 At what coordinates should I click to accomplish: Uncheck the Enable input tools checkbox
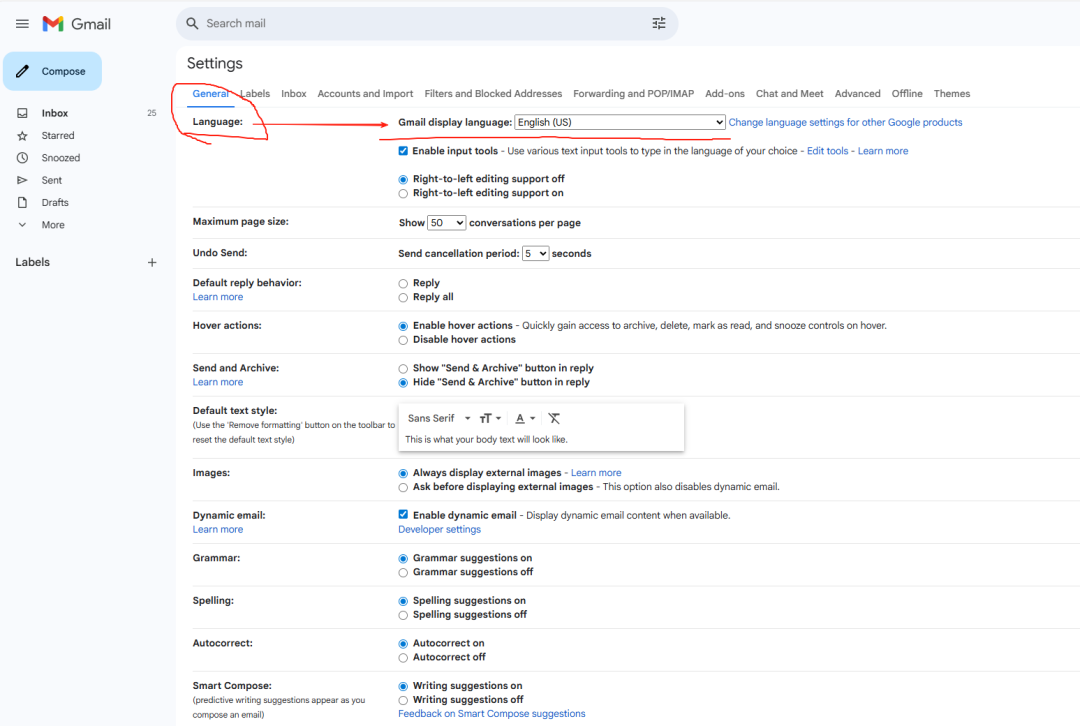click(x=403, y=151)
